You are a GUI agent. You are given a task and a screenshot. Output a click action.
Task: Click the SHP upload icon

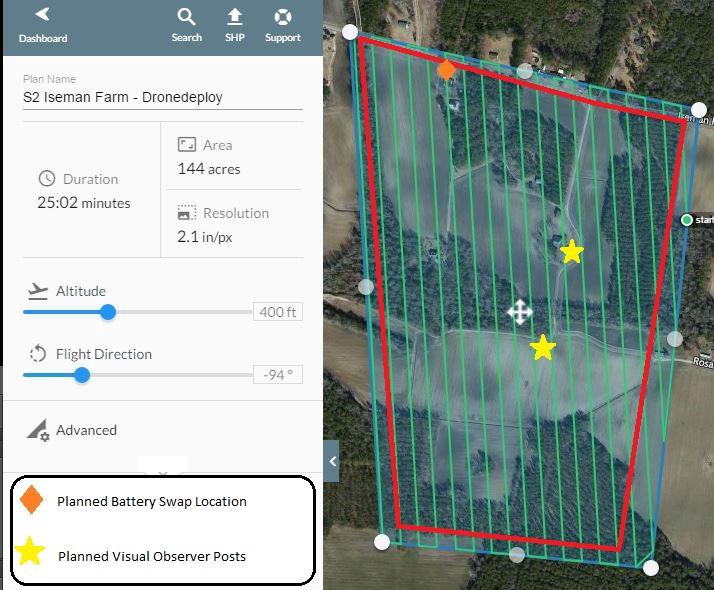[235, 25]
